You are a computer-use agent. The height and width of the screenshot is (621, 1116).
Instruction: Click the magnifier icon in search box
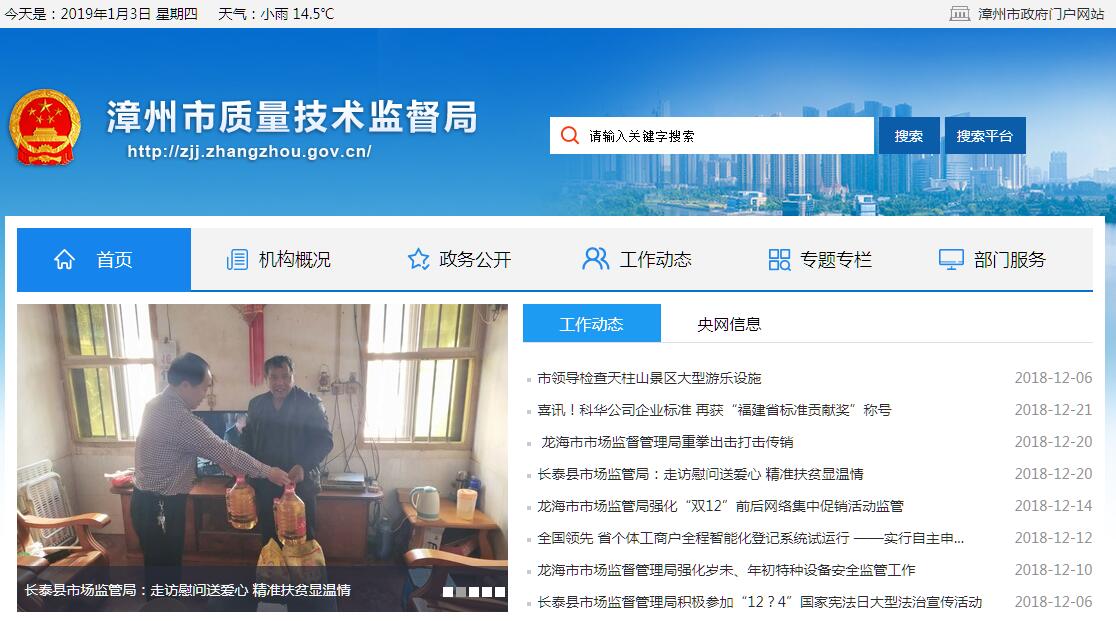(x=569, y=135)
